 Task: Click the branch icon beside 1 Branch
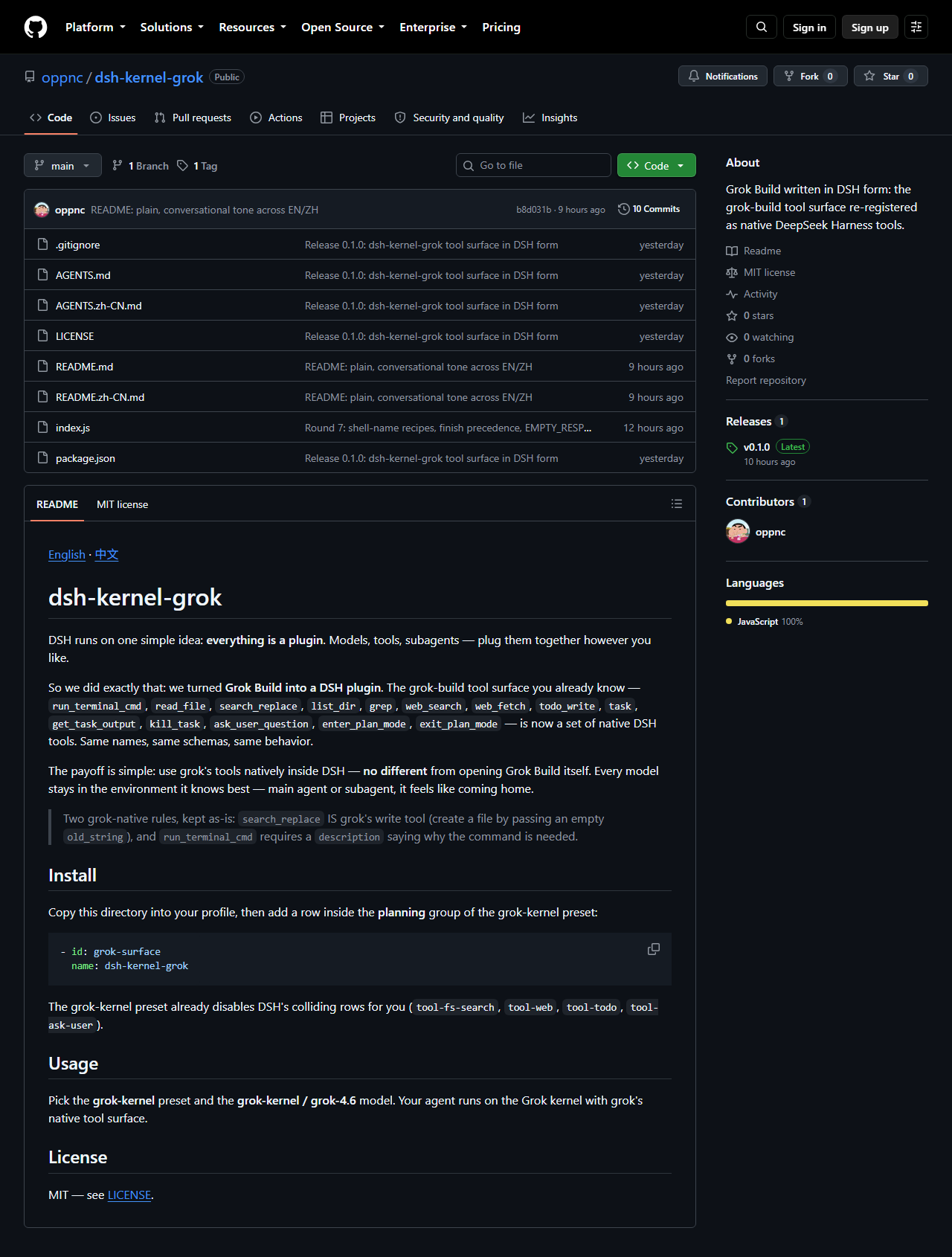(118, 165)
